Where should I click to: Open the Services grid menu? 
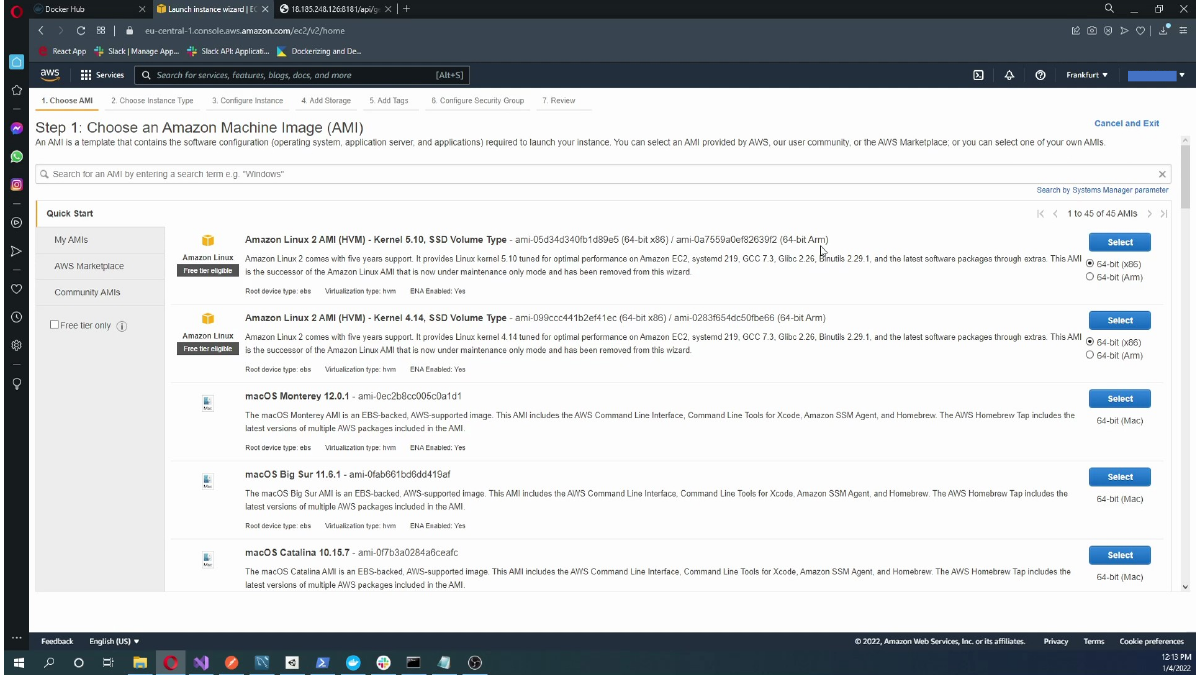(102, 75)
